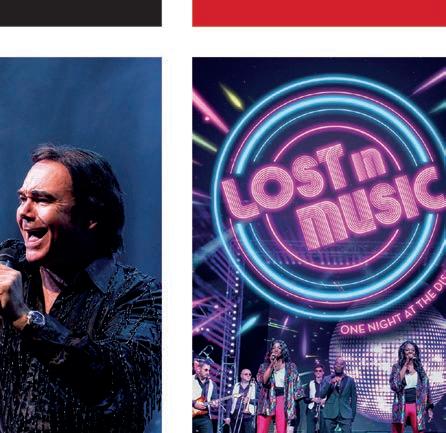Open the singer with microphone event photo
Screen dimensions: 446x433
tap(81, 245)
